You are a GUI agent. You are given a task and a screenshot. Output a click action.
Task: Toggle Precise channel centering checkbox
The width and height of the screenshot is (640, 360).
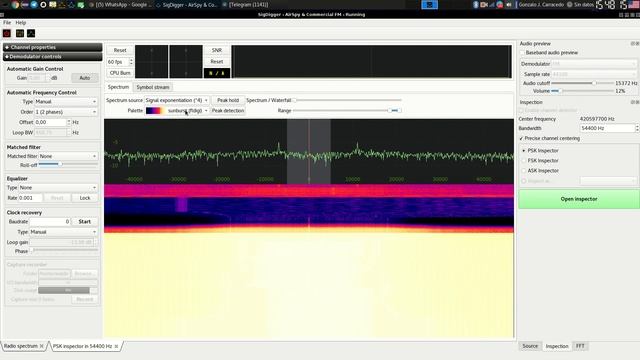pyautogui.click(x=521, y=139)
